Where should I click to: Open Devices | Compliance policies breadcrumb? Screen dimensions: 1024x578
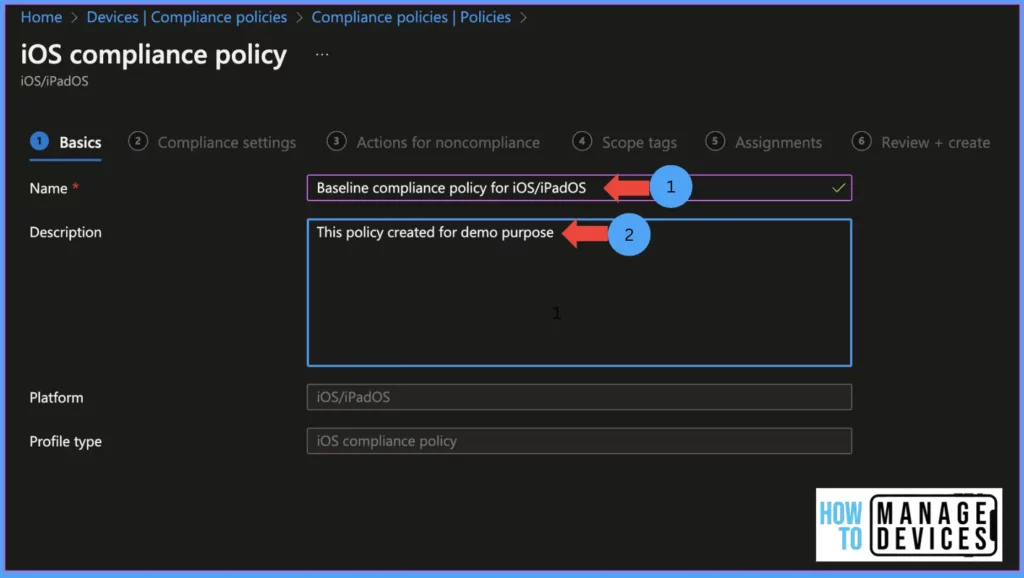coord(187,17)
